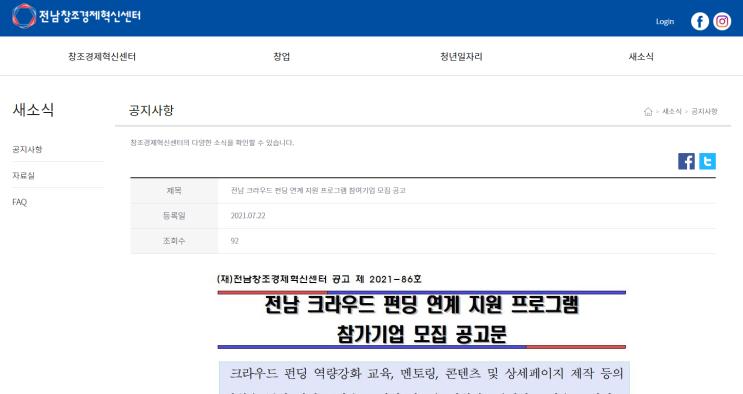Click the post title 전남 크라우드 펀딩 연계 지원
Screen dimensions: 743x394
point(318,191)
